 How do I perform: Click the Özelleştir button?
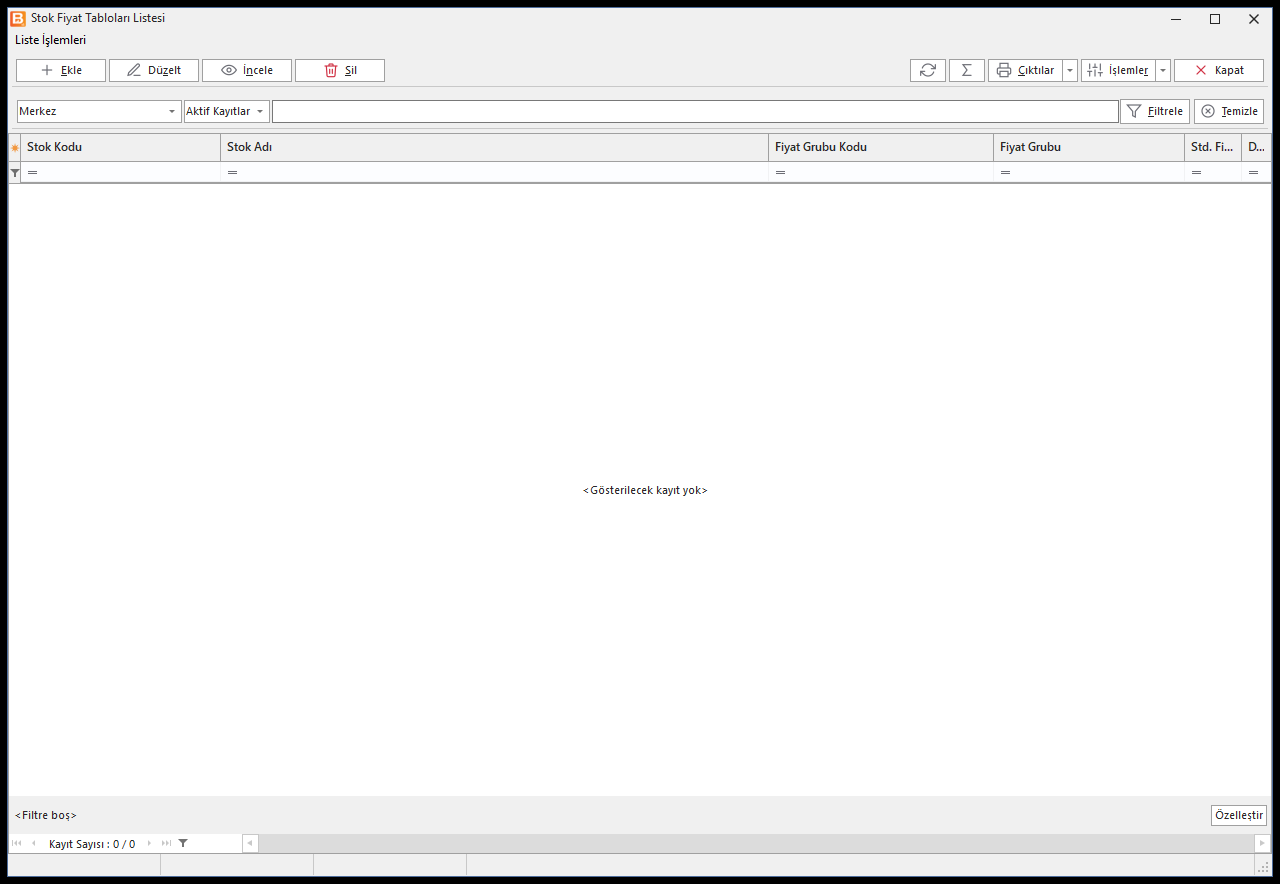point(1238,815)
